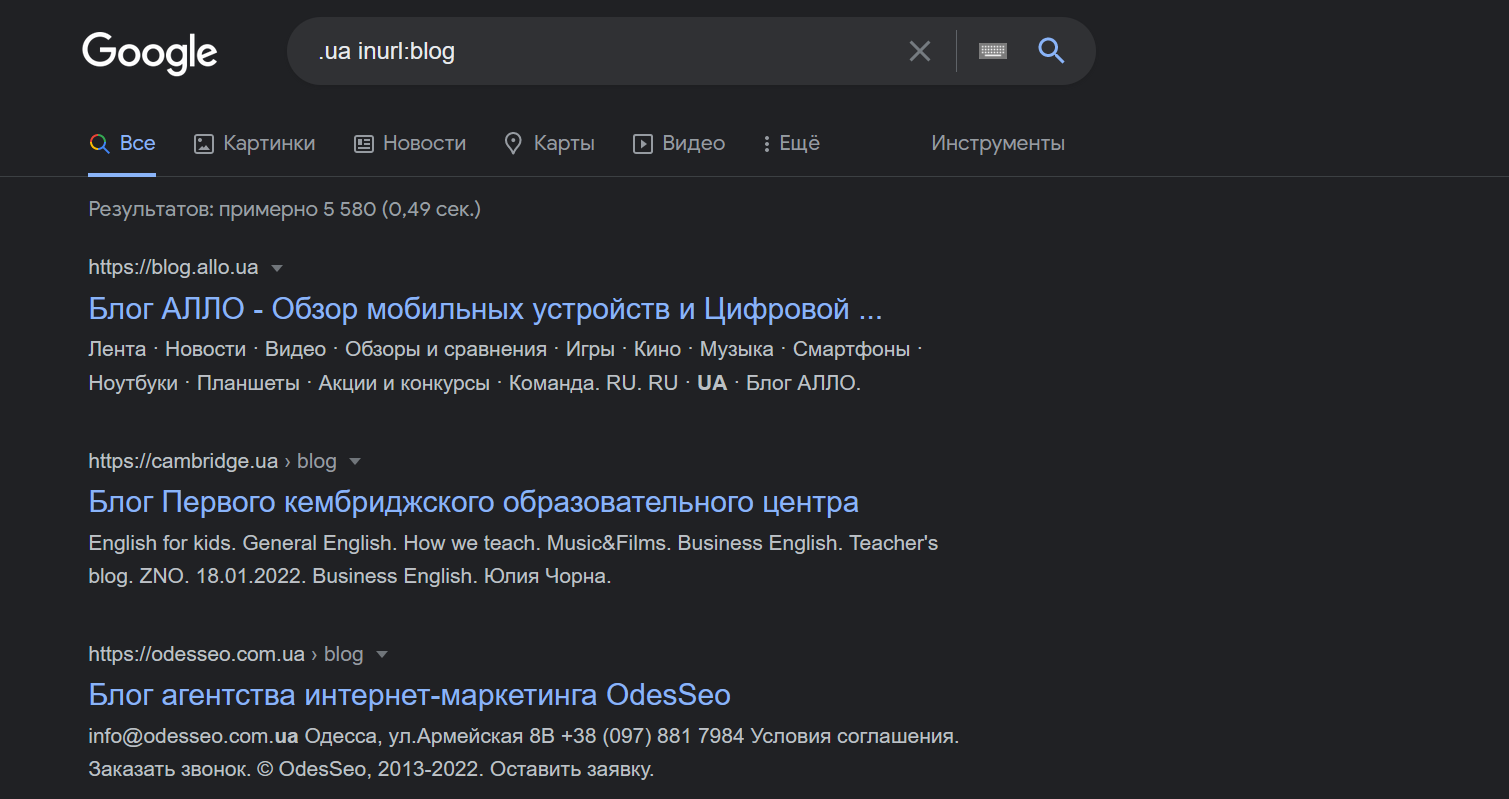Image resolution: width=1509 pixels, height=799 pixels.
Task: Expand the arrow next to odesseo.com.ua › blog
Action: click(381, 655)
